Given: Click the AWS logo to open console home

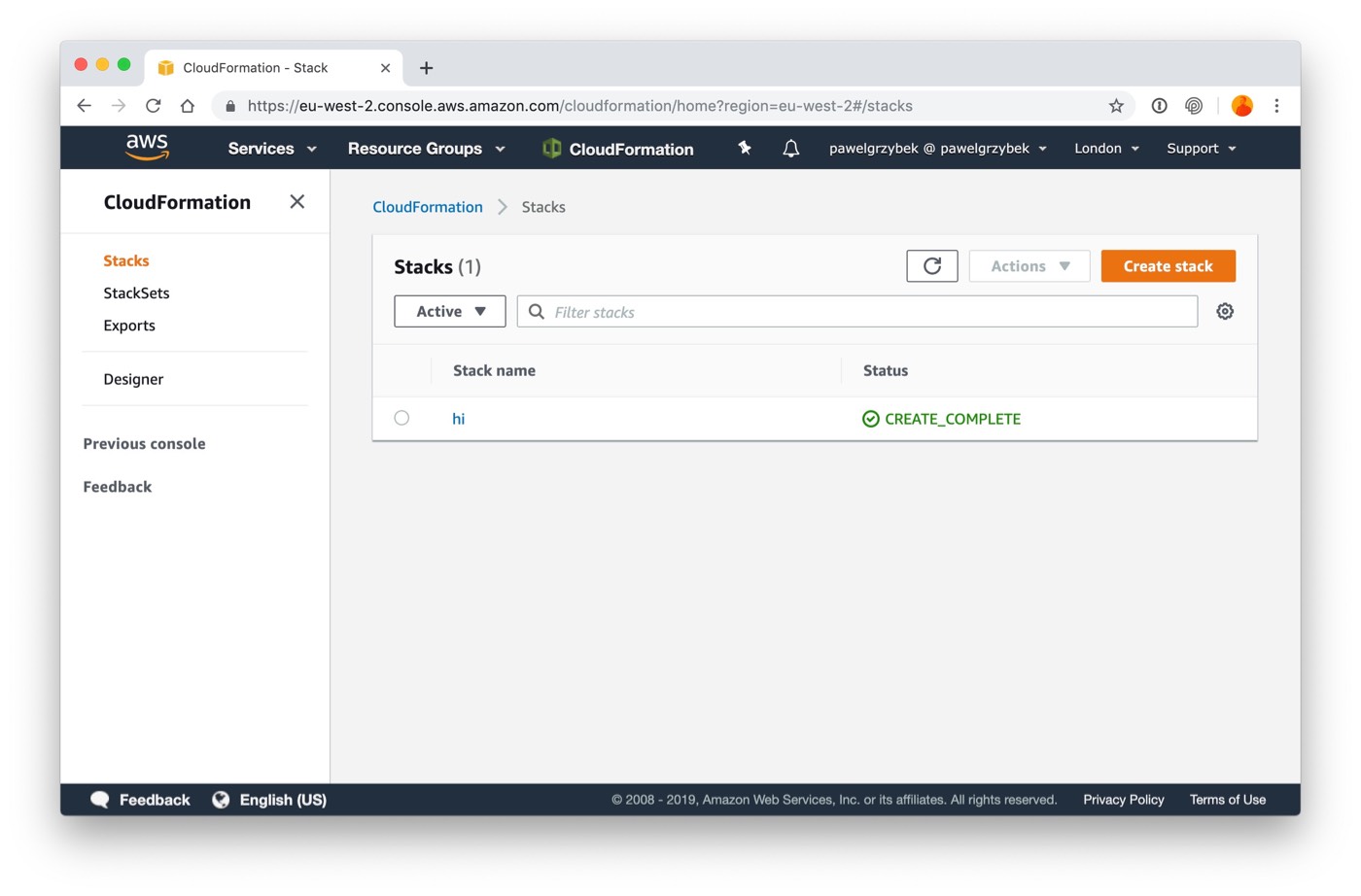Looking at the screenshot, I should point(147,147).
